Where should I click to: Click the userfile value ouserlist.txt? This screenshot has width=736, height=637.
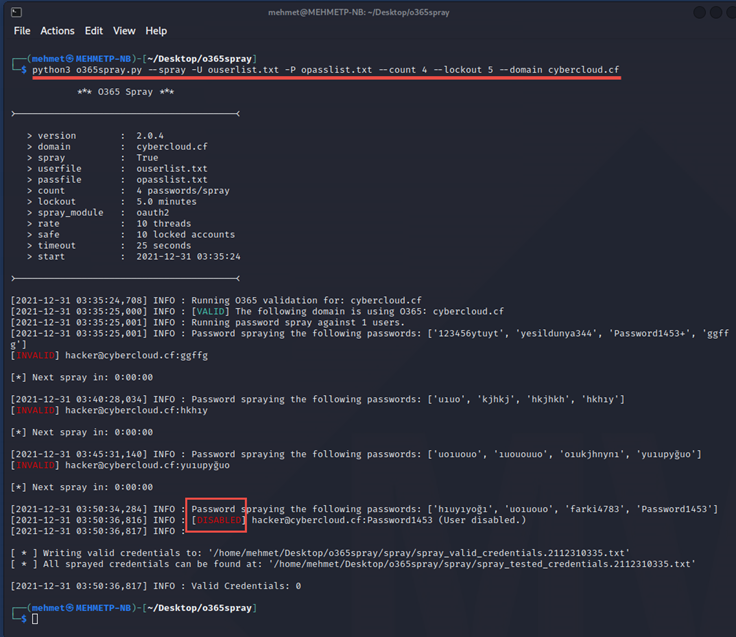(172, 169)
